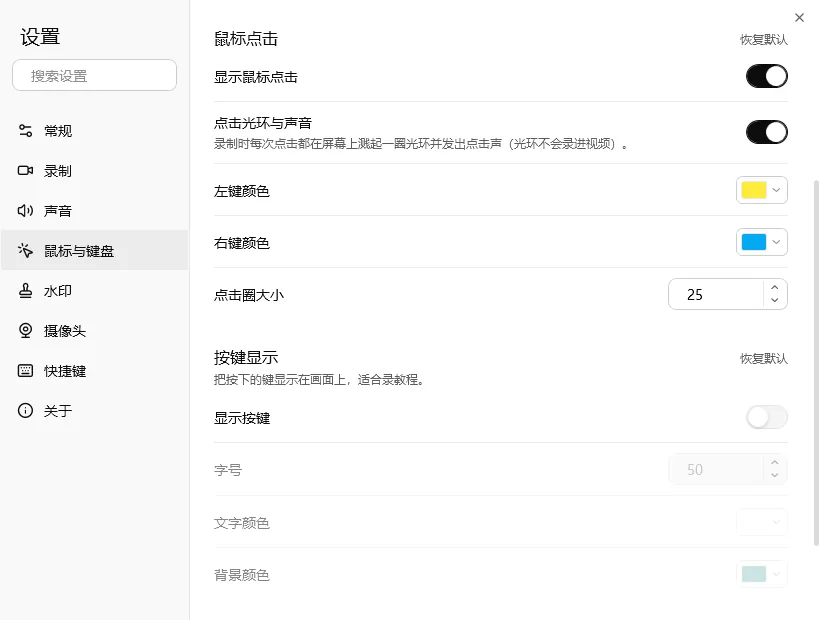
Task: Click the pale teal 背景颜色 swatch
Action: [x=754, y=574]
